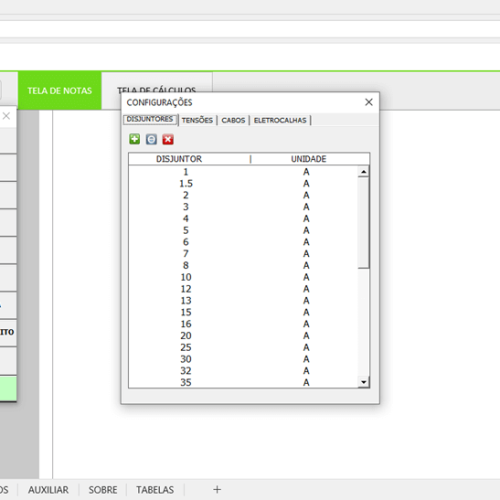
Task: Click the Tela de Notas button
Action: click(x=60, y=90)
